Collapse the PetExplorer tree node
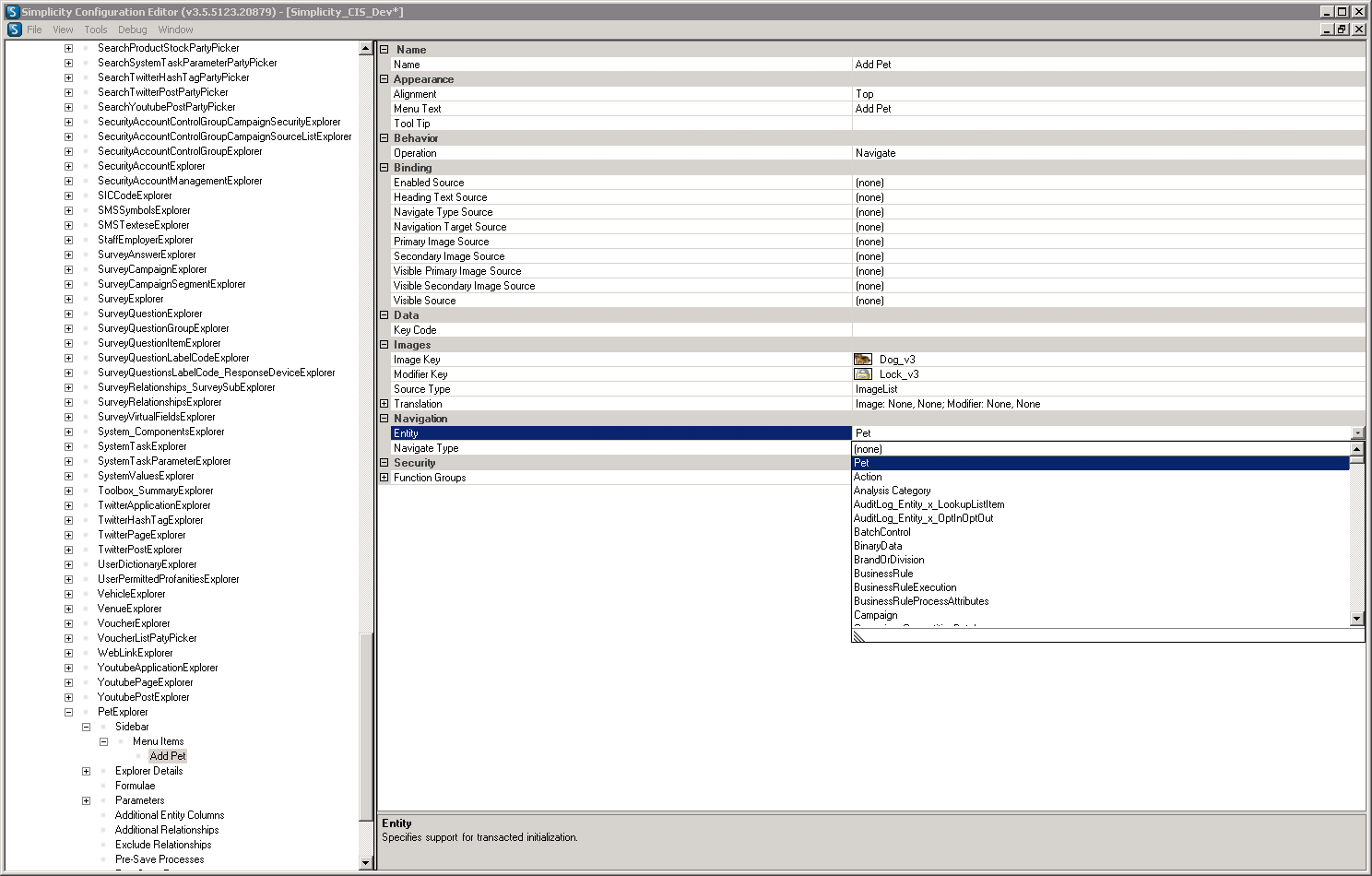This screenshot has height=876, width=1372. [x=68, y=712]
